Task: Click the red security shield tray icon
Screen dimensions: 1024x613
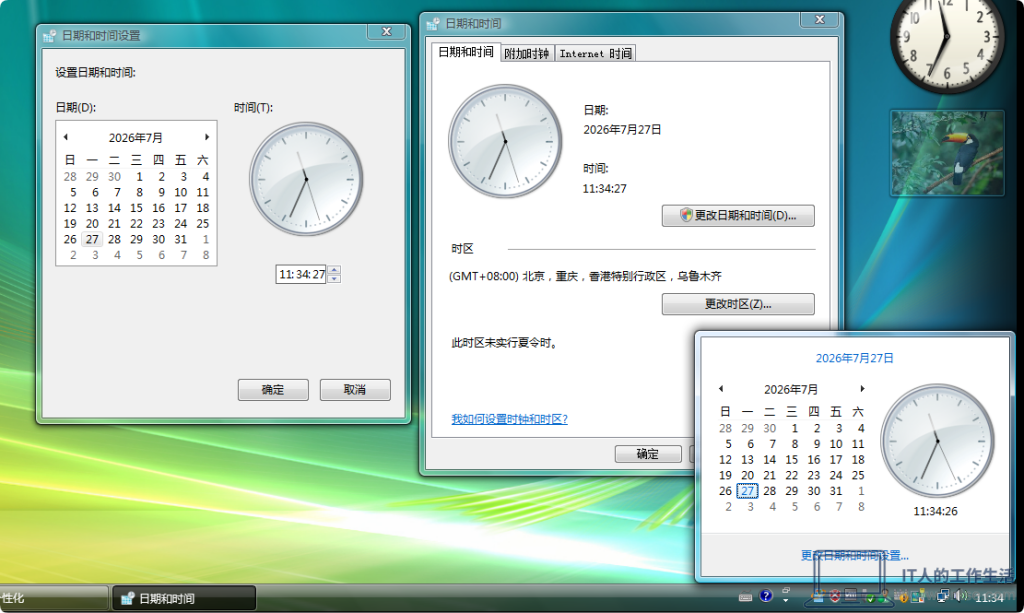Action: pos(835,596)
